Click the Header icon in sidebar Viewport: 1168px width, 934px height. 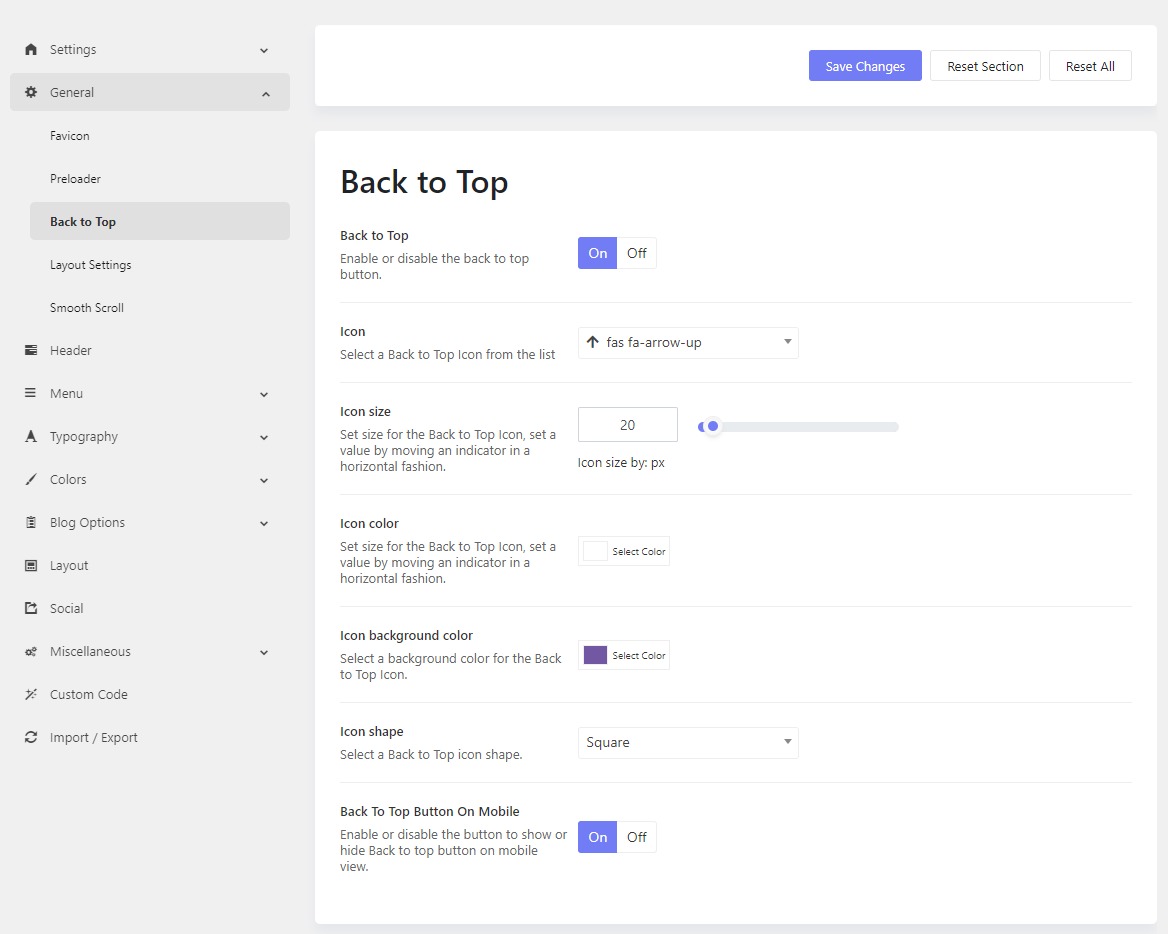click(31, 350)
